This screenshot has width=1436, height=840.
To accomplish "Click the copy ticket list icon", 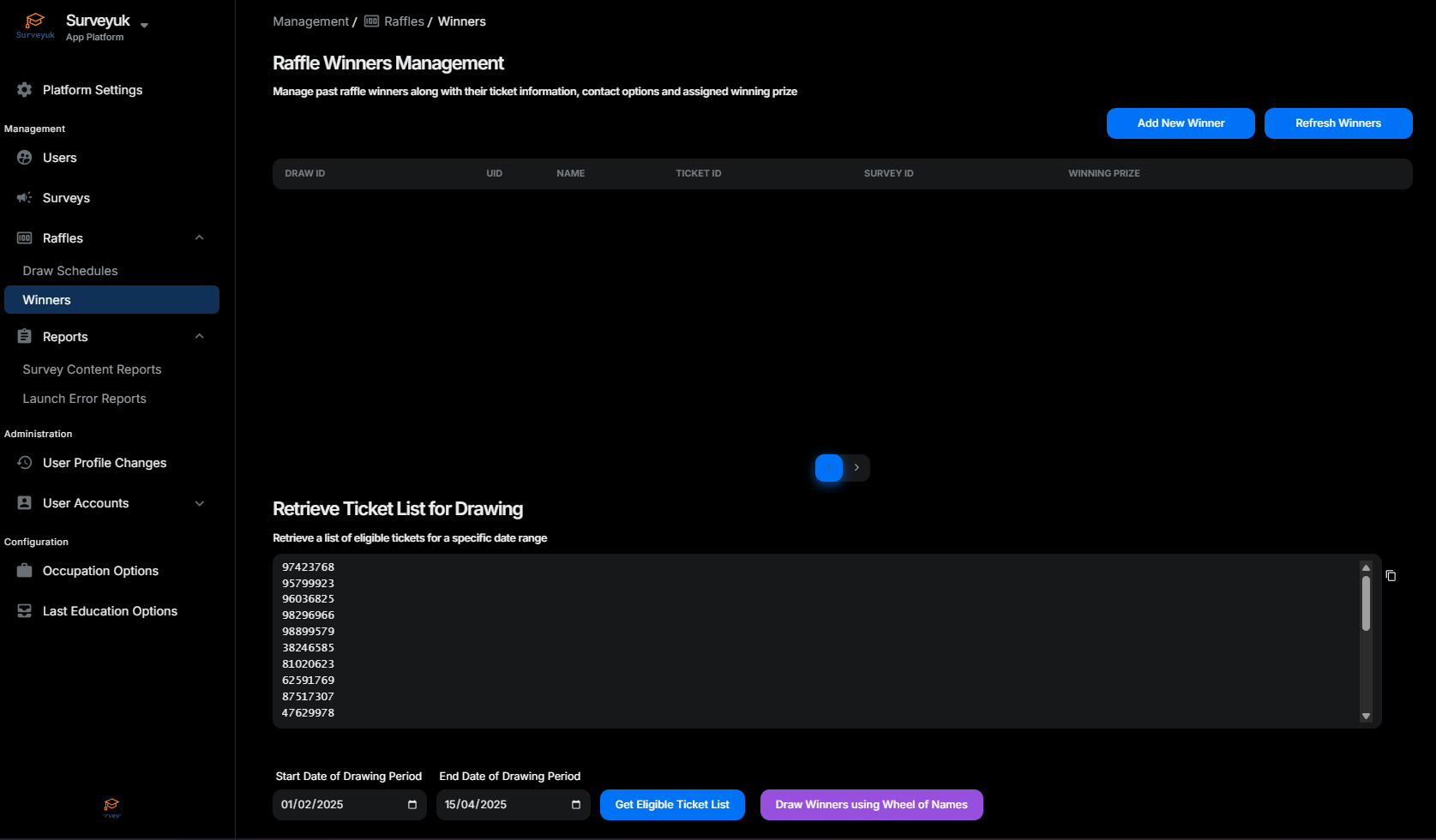I will click(x=1391, y=576).
